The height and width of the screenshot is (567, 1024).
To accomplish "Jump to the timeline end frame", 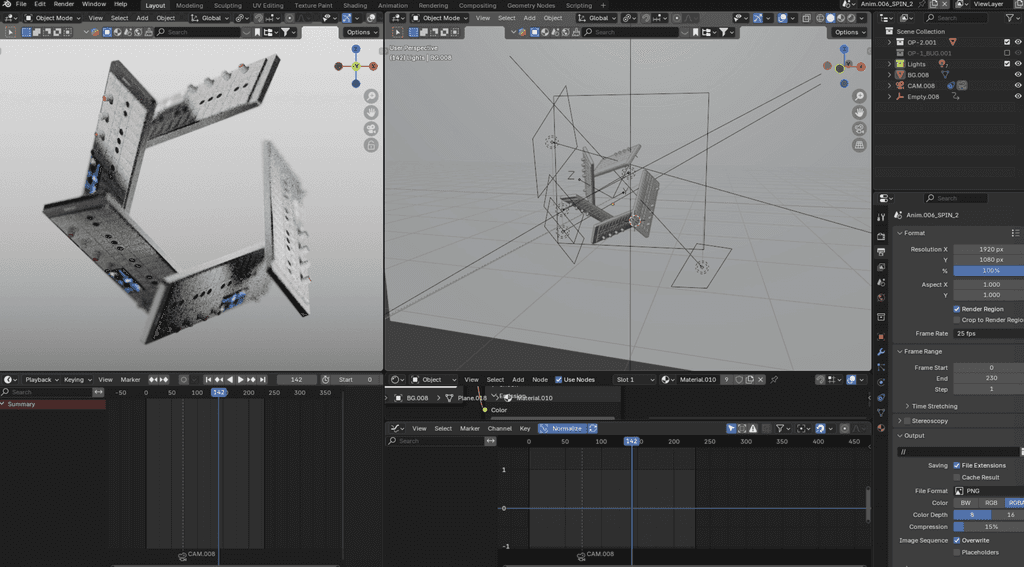I will 263,380.
